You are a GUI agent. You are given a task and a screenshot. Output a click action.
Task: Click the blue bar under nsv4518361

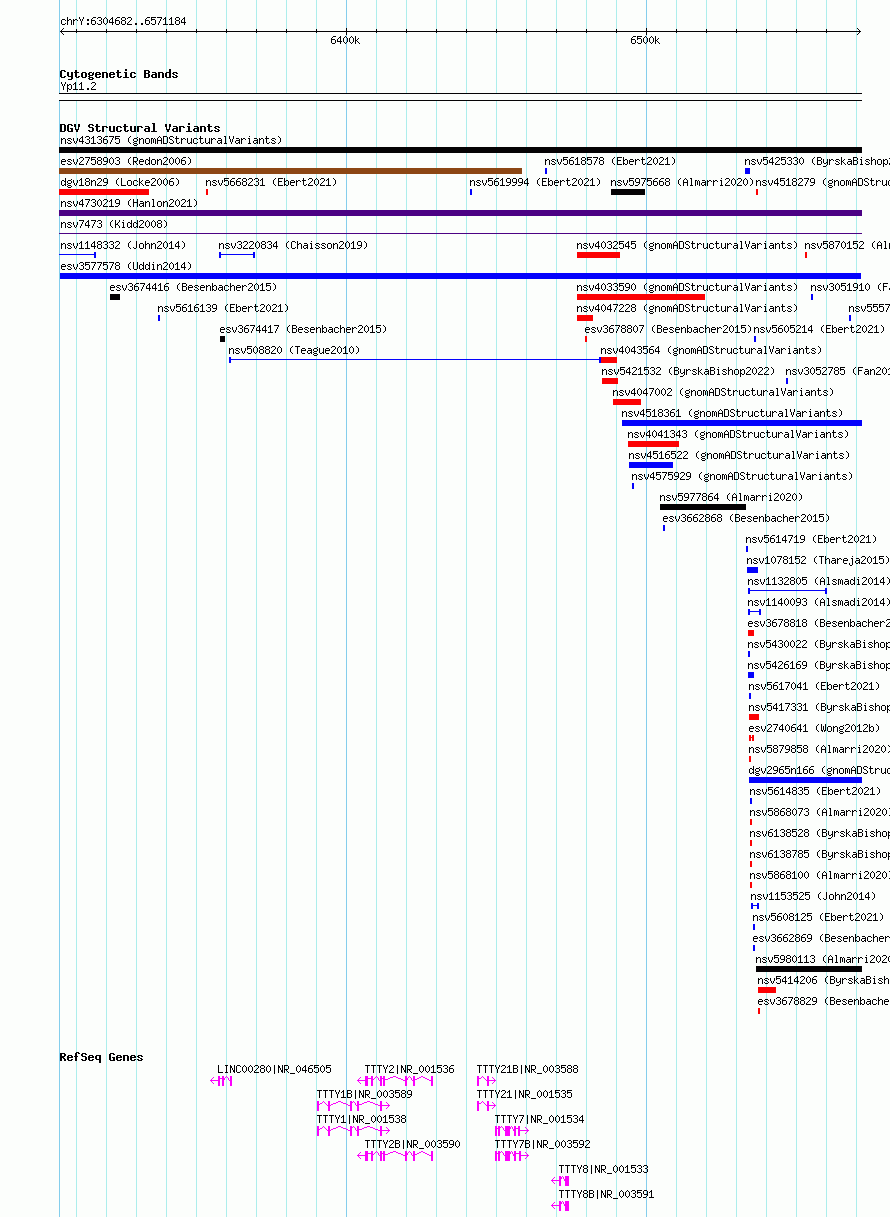click(741, 423)
